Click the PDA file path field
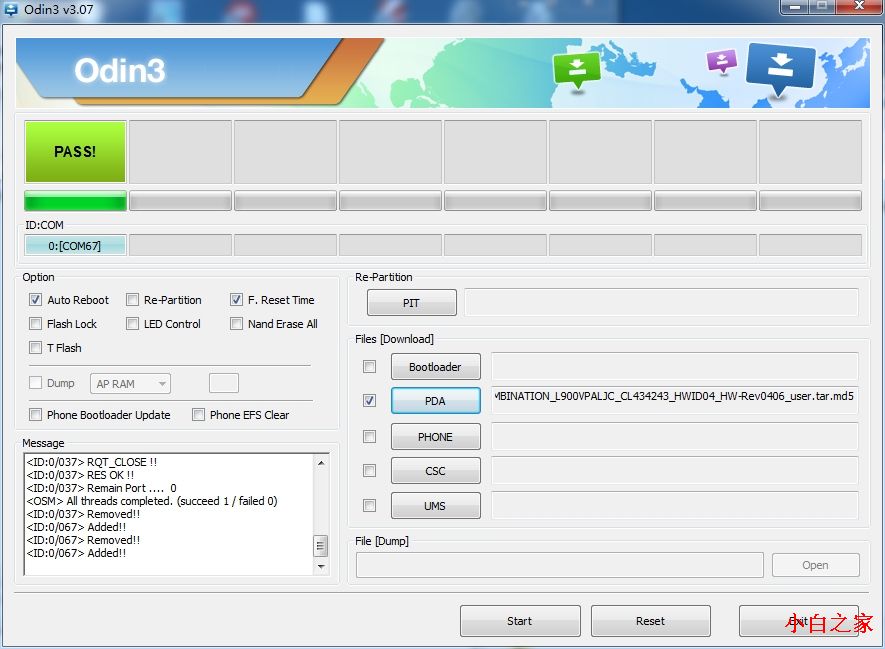Image resolution: width=885 pixels, height=649 pixels. (x=675, y=400)
